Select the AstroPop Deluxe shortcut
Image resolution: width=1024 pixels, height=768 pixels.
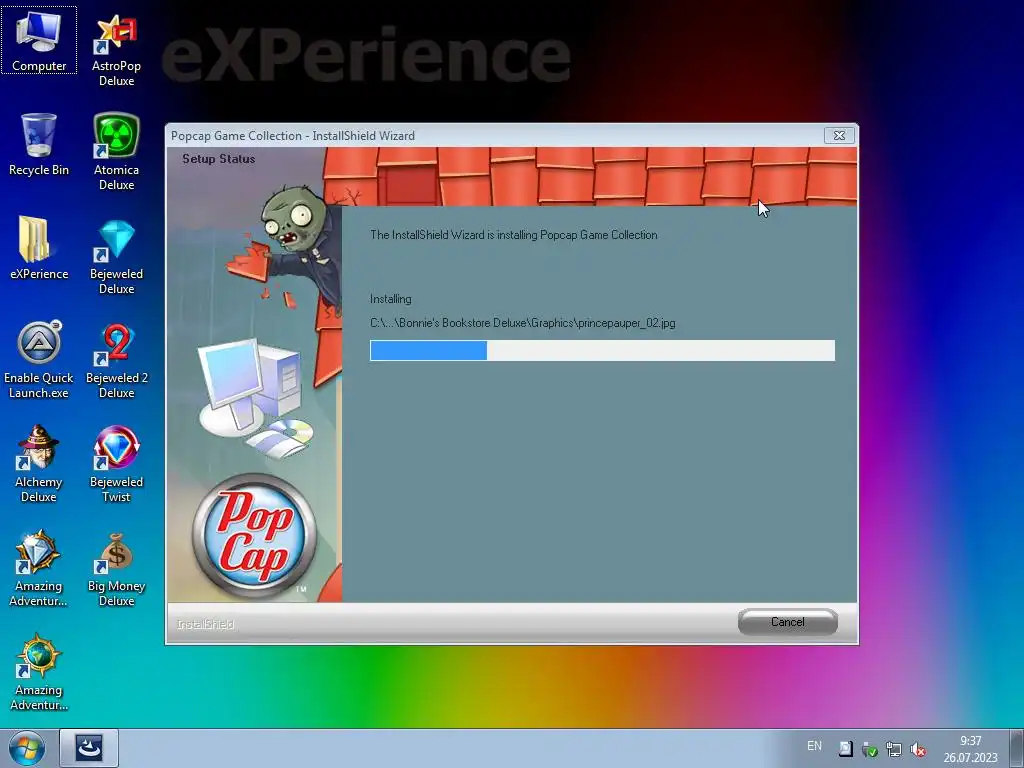(x=116, y=51)
